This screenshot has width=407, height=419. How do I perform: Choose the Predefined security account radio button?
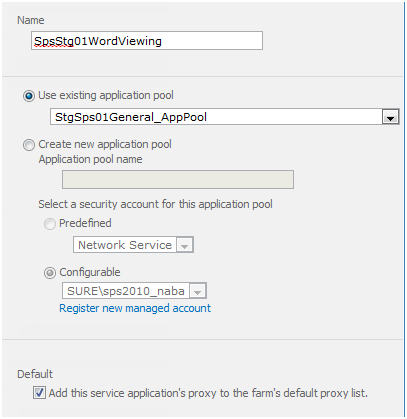coord(50,224)
